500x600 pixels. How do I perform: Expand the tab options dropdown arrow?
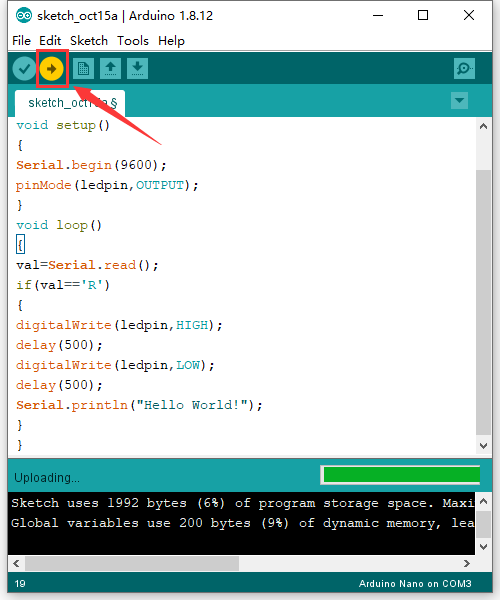pos(459,101)
